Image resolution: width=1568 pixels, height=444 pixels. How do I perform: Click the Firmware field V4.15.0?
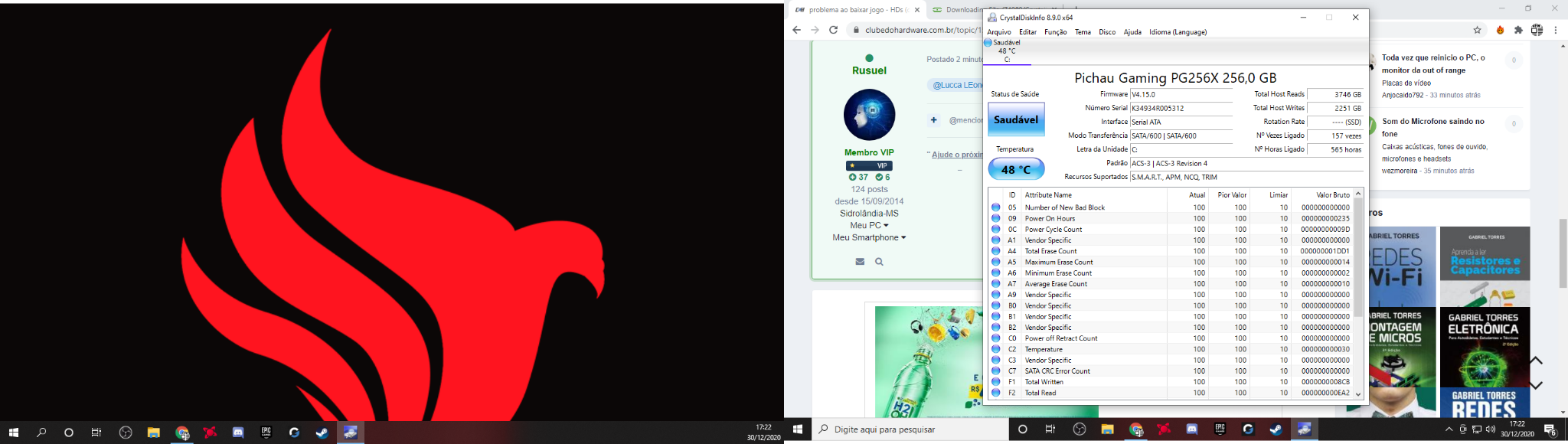click(1181, 95)
